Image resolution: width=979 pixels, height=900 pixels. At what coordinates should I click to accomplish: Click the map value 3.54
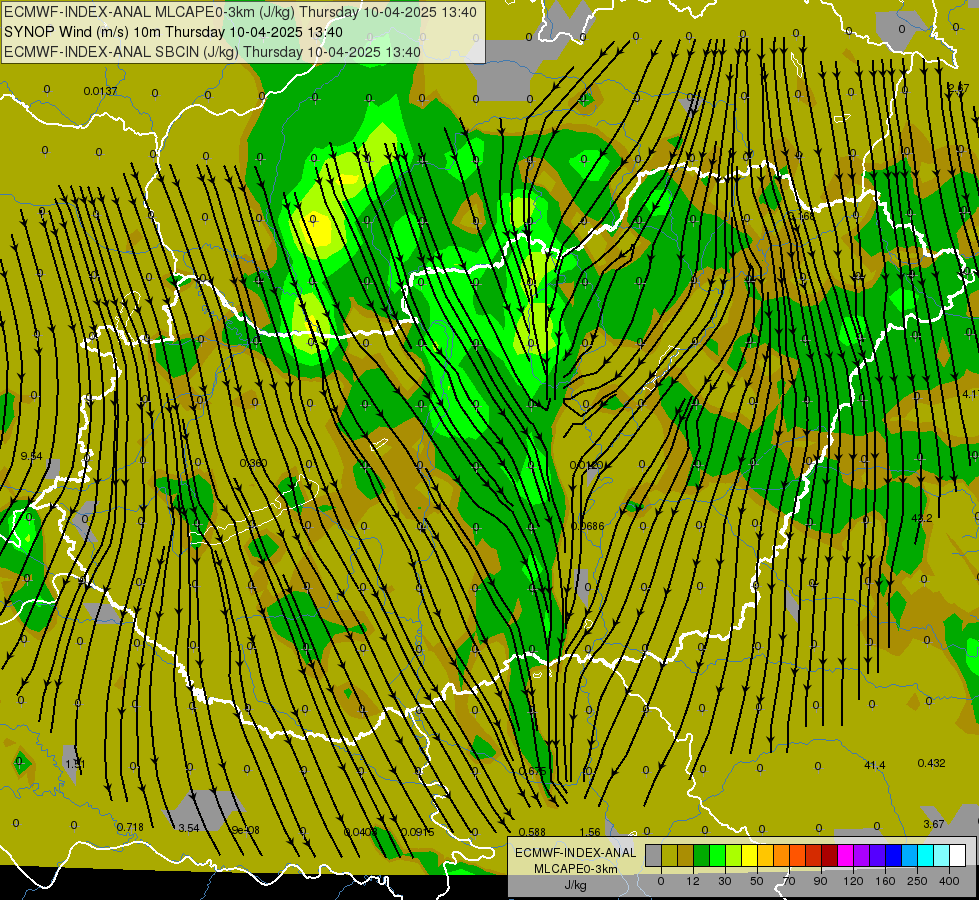click(189, 828)
